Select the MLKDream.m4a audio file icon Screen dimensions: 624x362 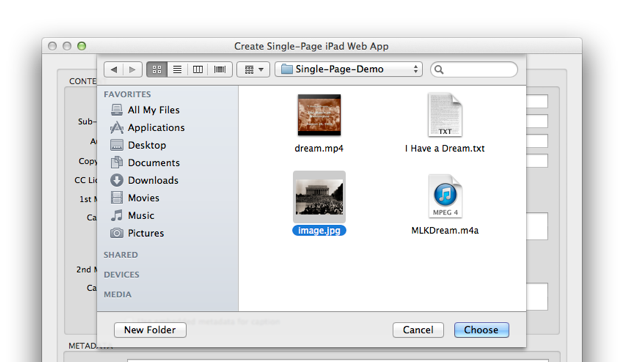pos(445,196)
